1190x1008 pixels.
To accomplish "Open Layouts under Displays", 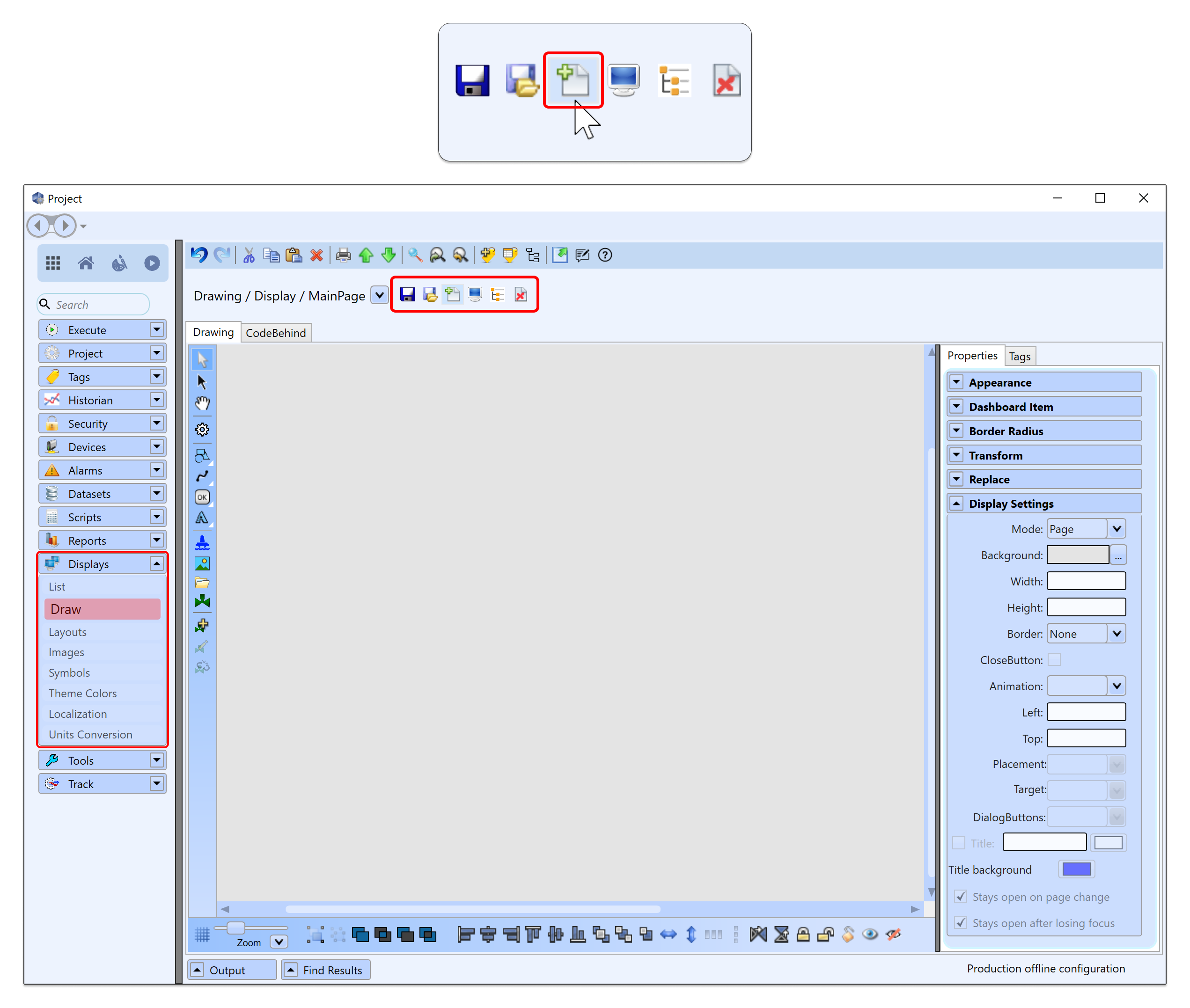I will [x=67, y=632].
